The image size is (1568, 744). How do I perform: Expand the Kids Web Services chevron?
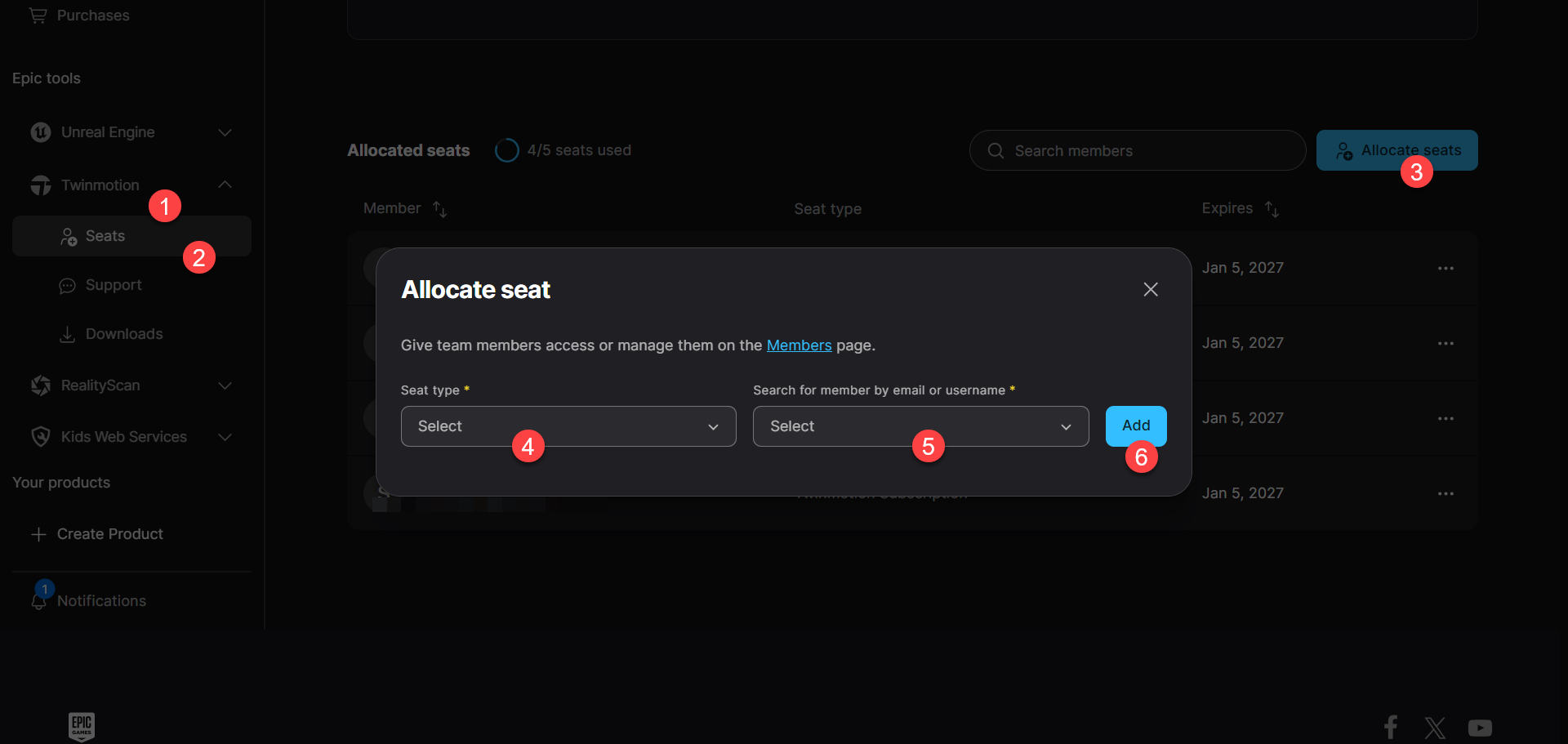point(225,437)
